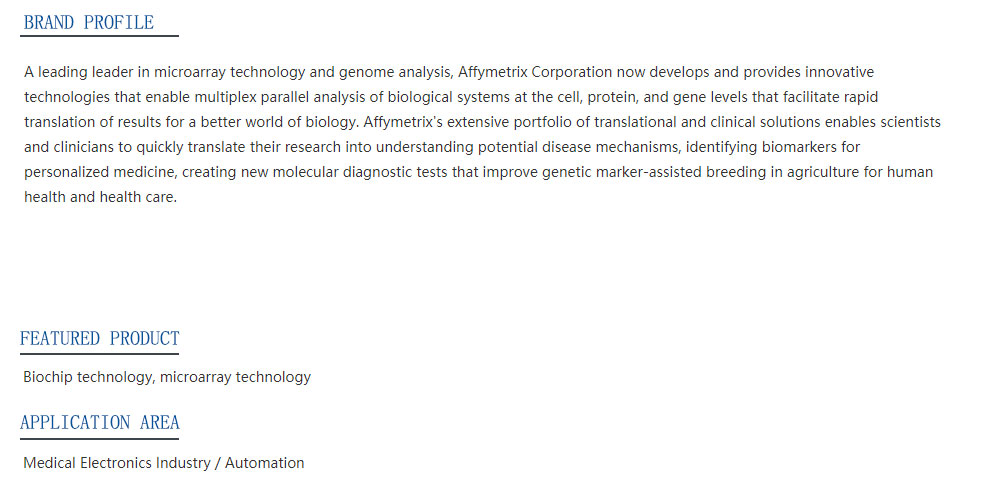Click 'Medical Electronics Industry / Automation' text
Screen dimensions: 1000x500
pos(164,462)
